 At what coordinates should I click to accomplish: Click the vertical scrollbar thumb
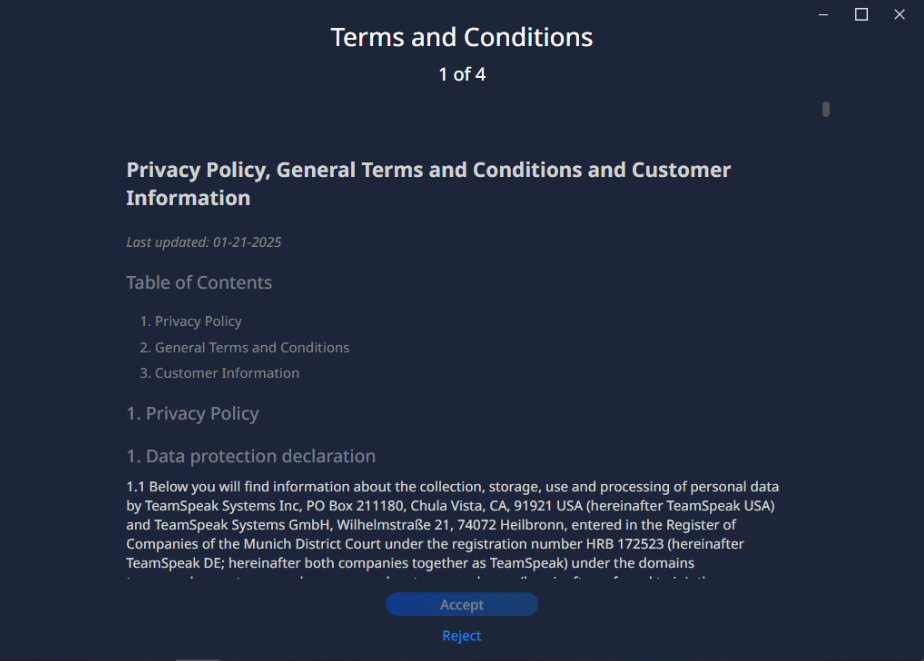click(826, 109)
